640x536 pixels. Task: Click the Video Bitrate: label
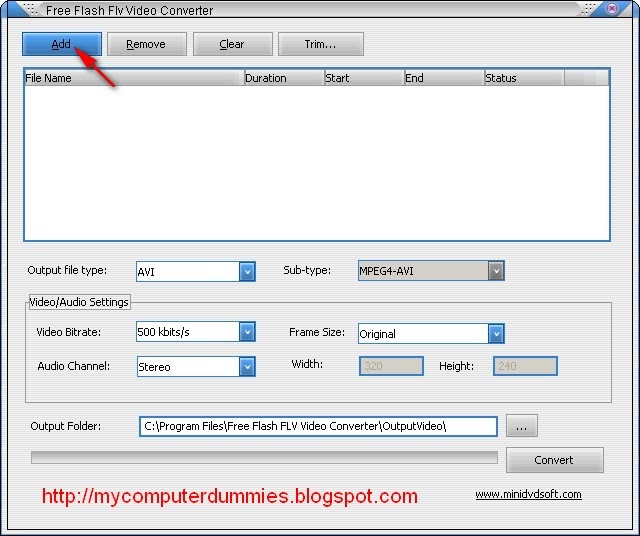pos(69,332)
